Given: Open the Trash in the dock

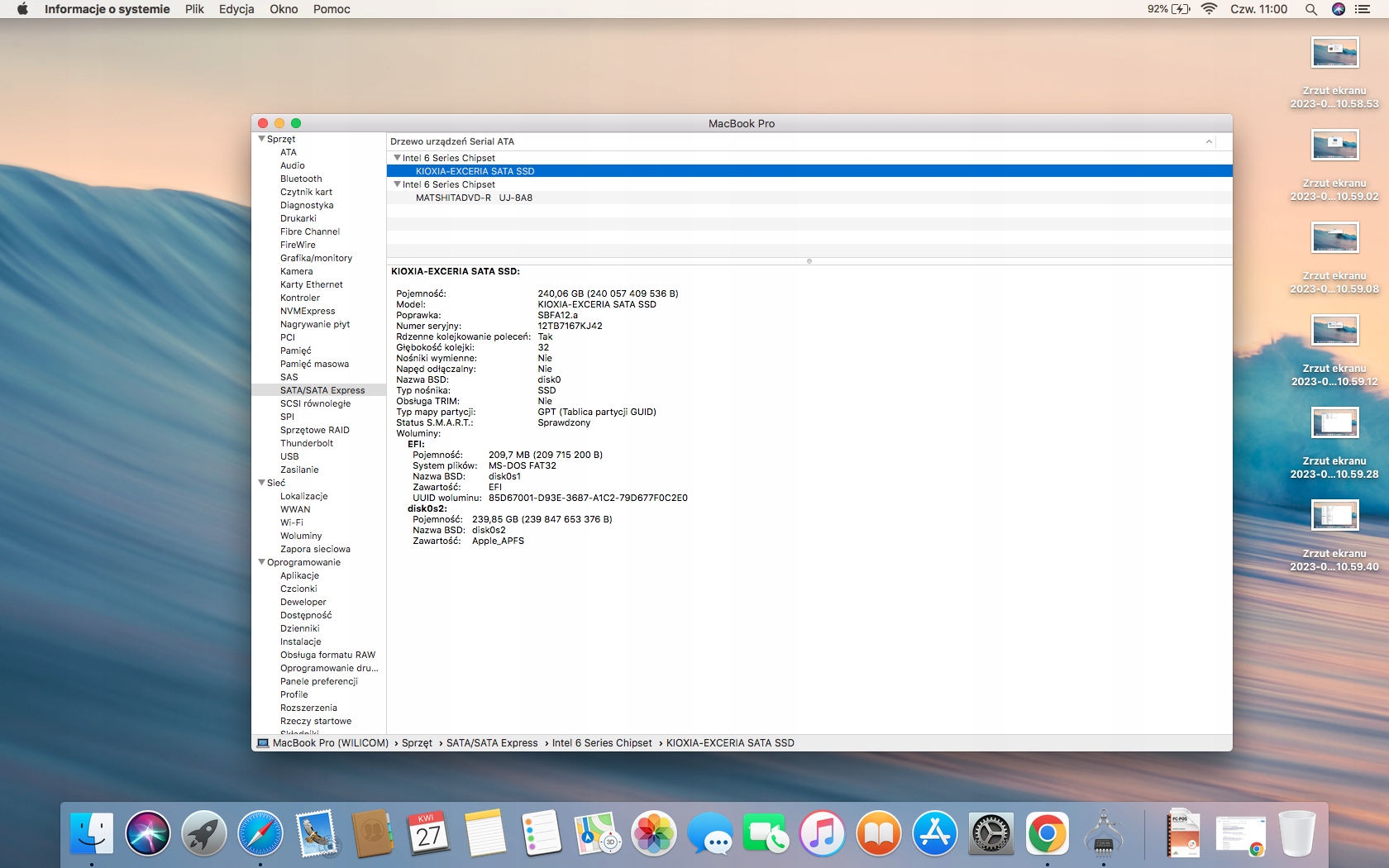Looking at the screenshot, I should click(x=1296, y=833).
